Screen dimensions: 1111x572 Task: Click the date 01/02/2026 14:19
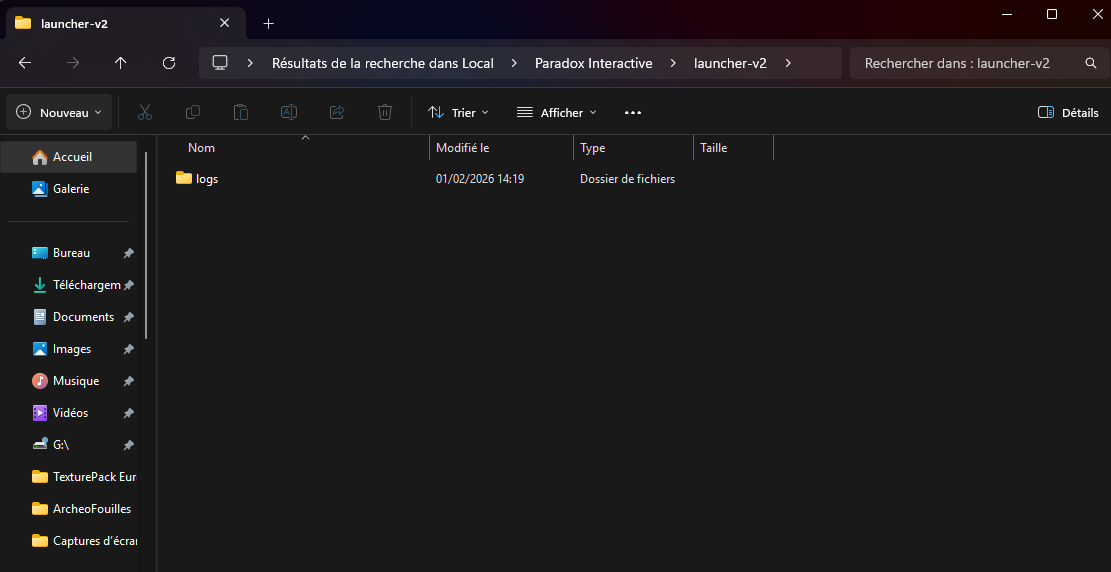pyautogui.click(x=480, y=179)
